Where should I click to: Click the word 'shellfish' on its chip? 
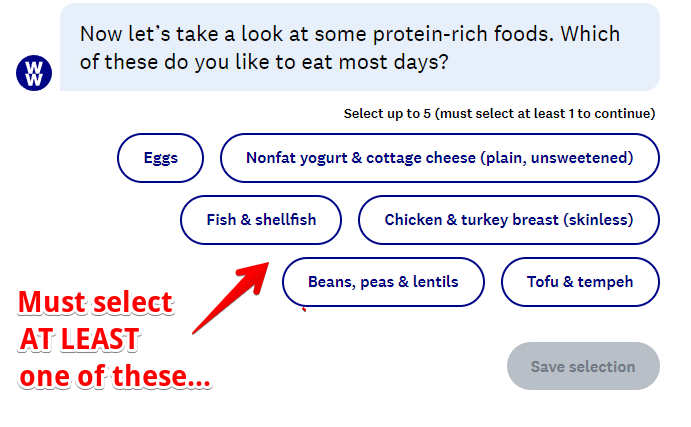click(x=286, y=219)
